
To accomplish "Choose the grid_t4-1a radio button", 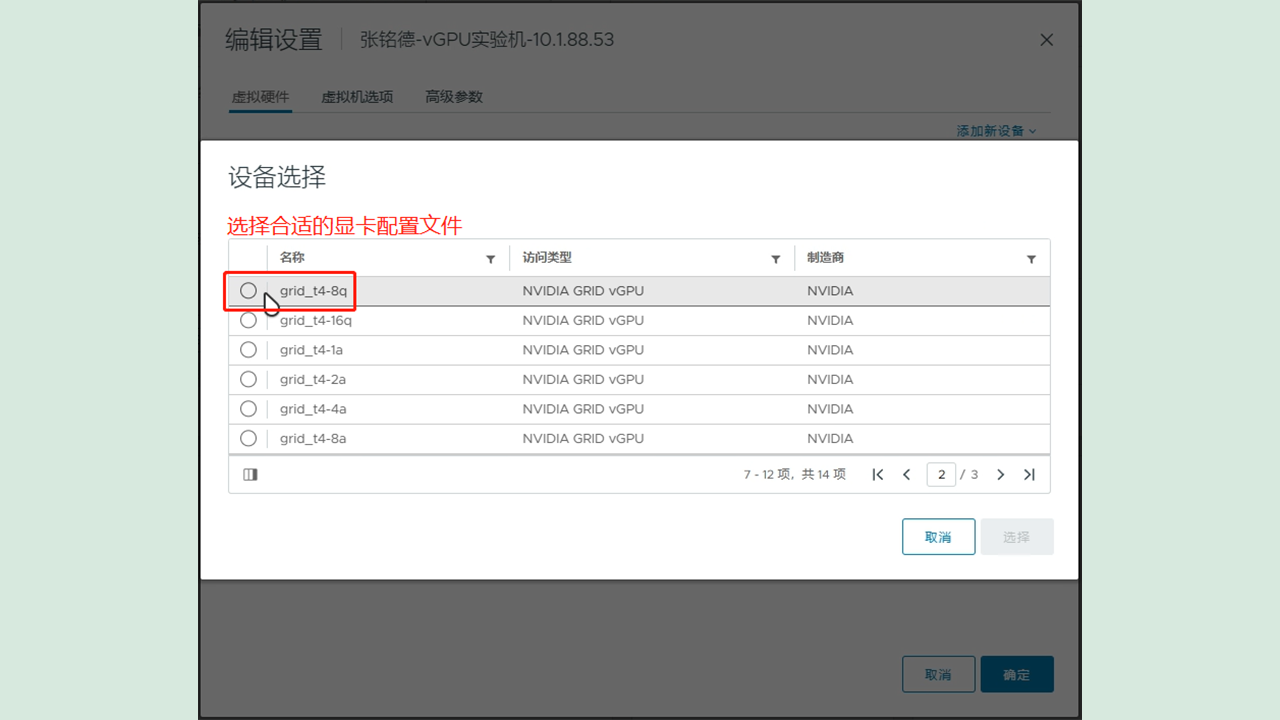I will click(248, 350).
